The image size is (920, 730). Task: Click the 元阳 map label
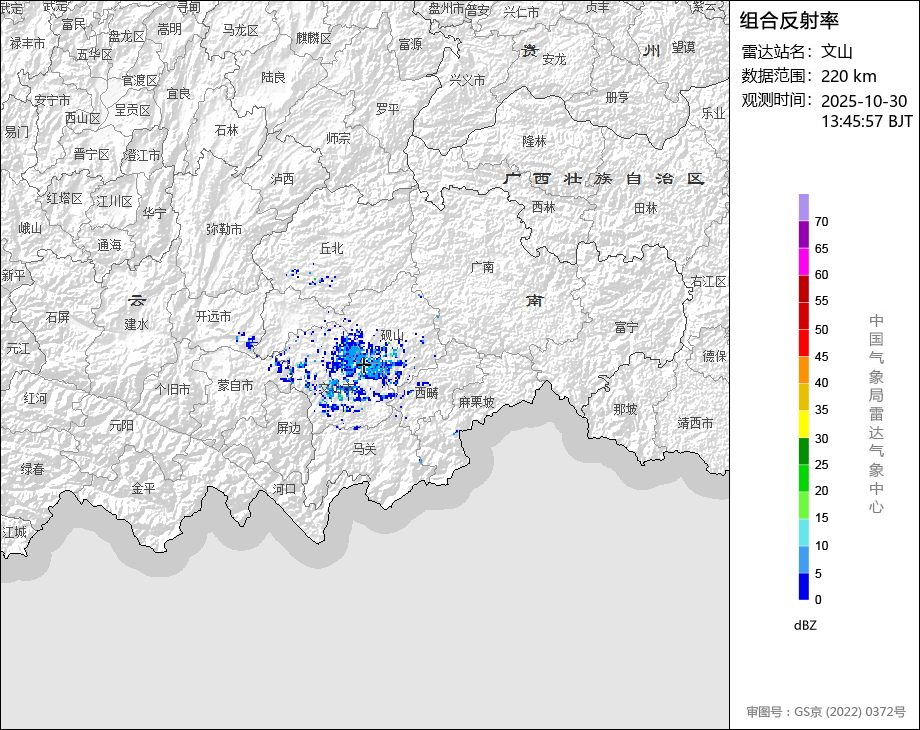121,425
